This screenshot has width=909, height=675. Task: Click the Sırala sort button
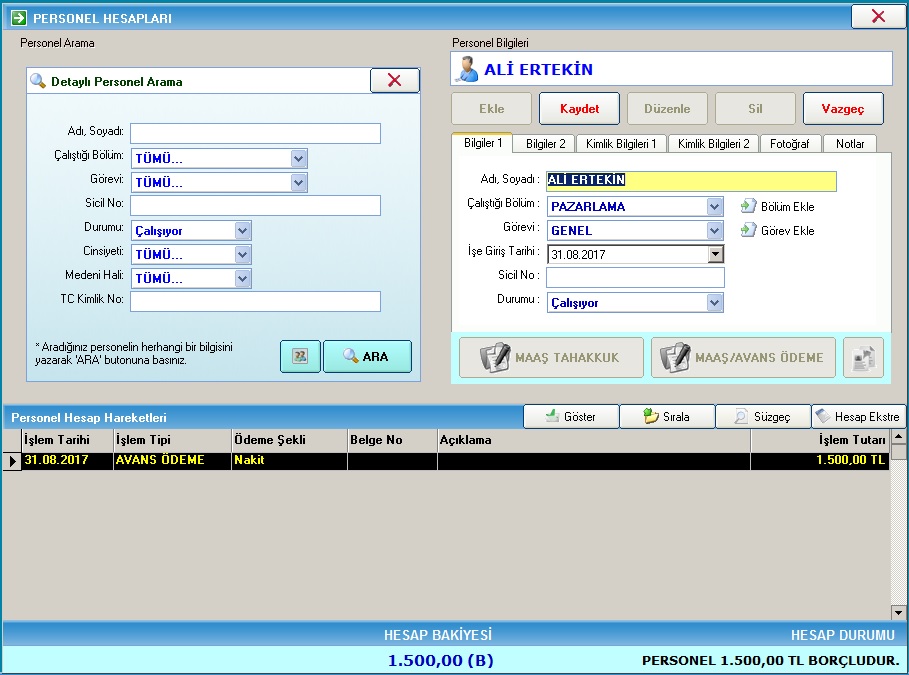pos(667,416)
